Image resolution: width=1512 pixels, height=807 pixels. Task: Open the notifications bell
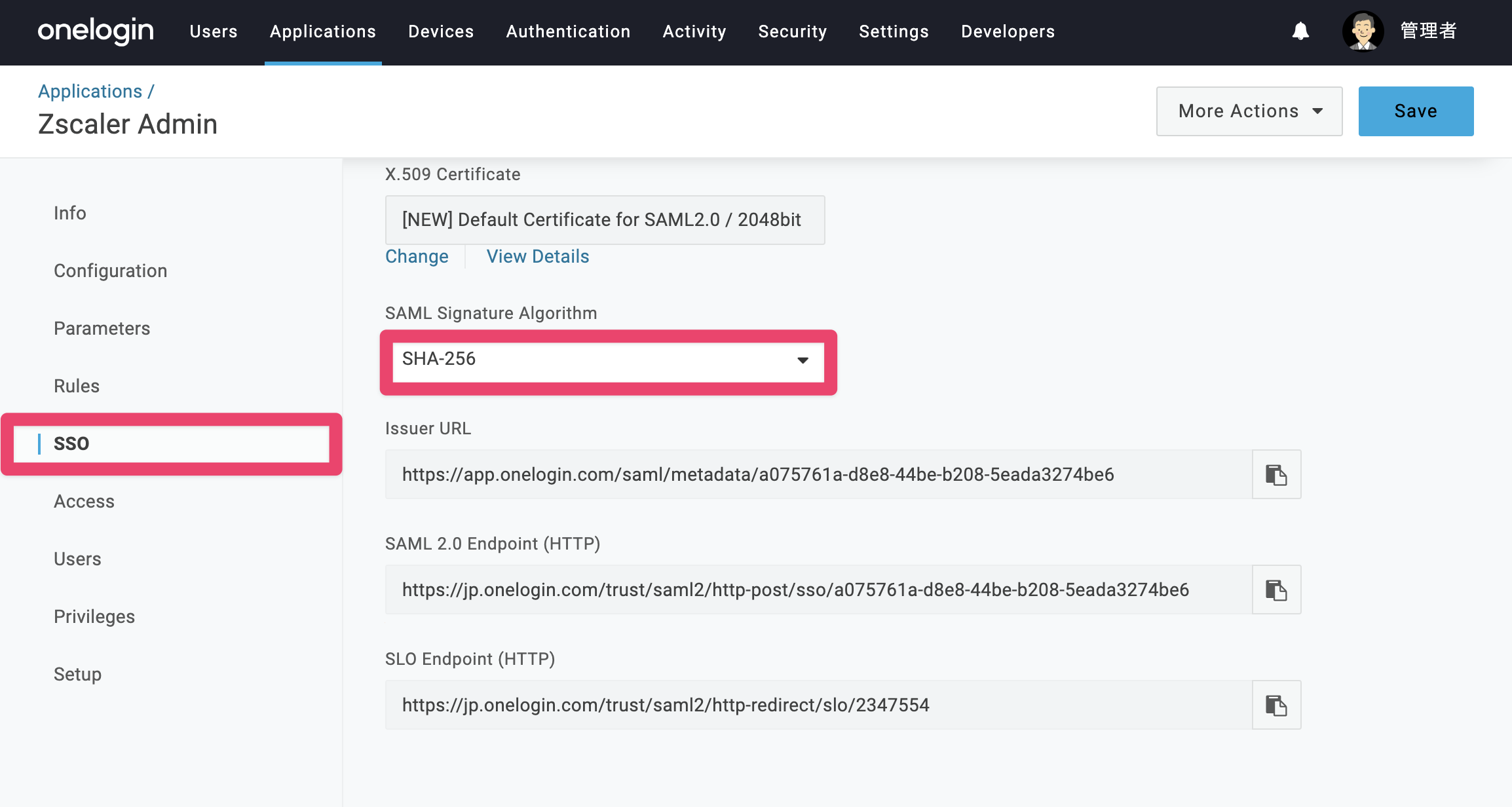point(1300,31)
